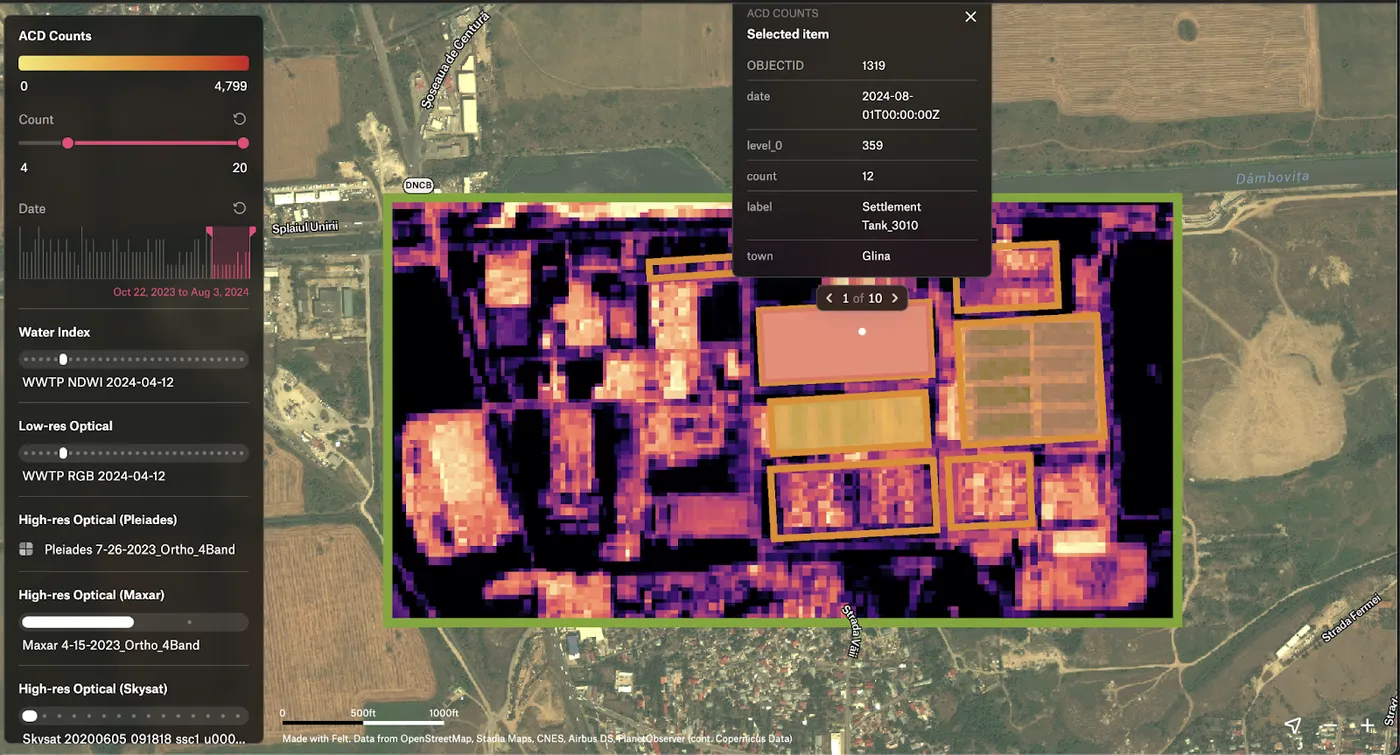Click the Skysat 20200605 layer label

(x=133, y=739)
